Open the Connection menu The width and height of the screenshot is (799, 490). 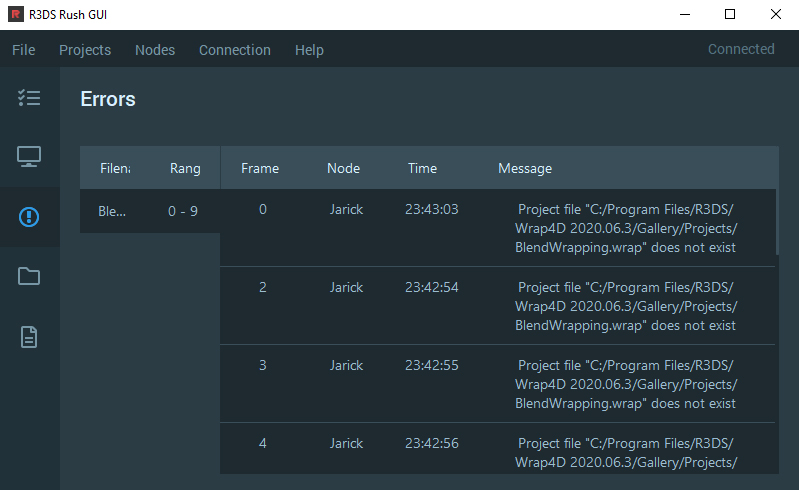[x=235, y=50]
